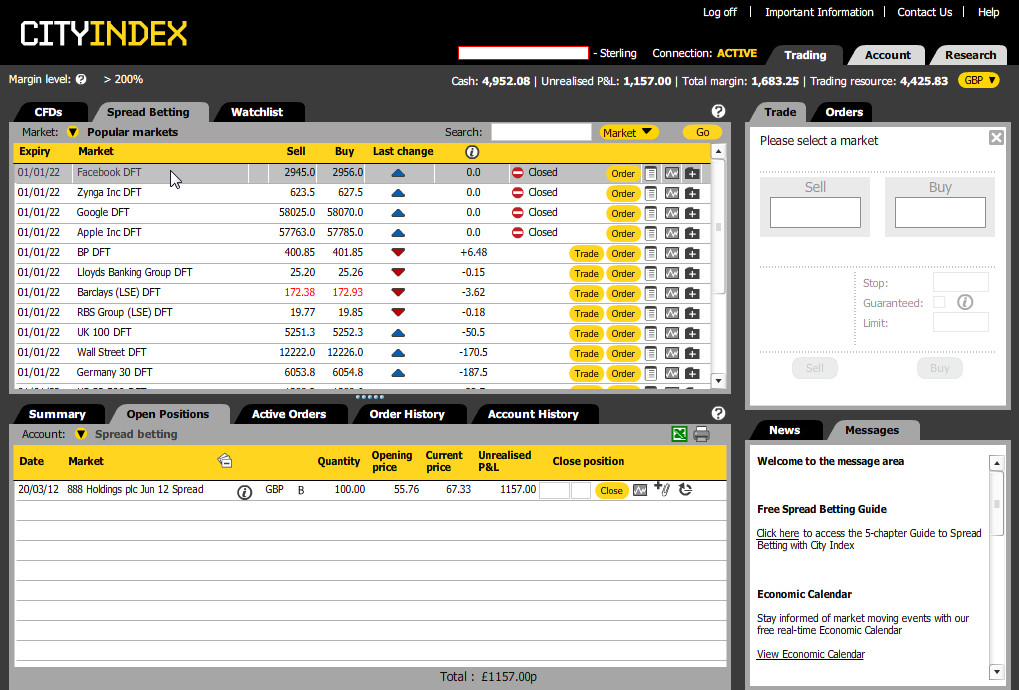Click the Last change column header

pyautogui.click(x=403, y=151)
